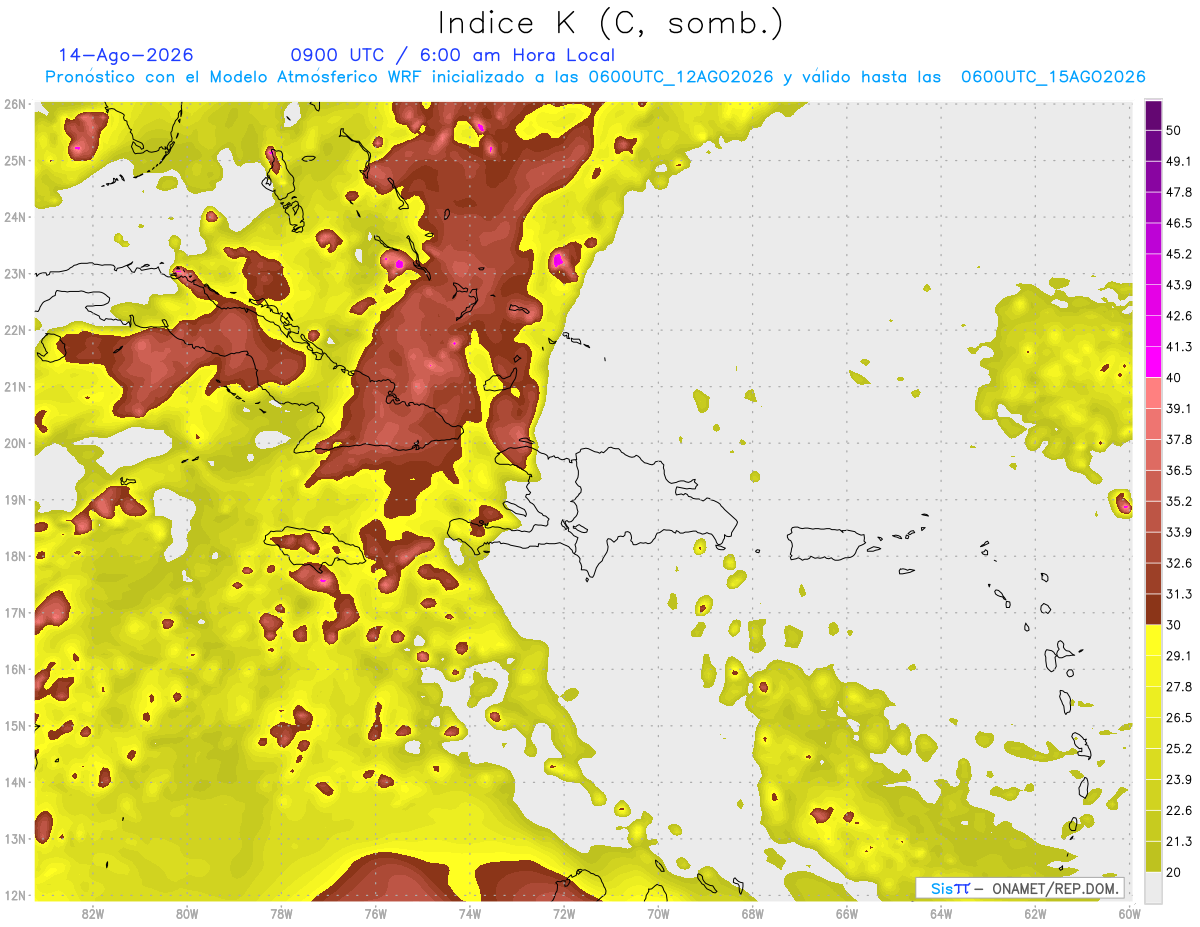
Task: Select the date label "14-Ago-2026"
Action: point(126,55)
